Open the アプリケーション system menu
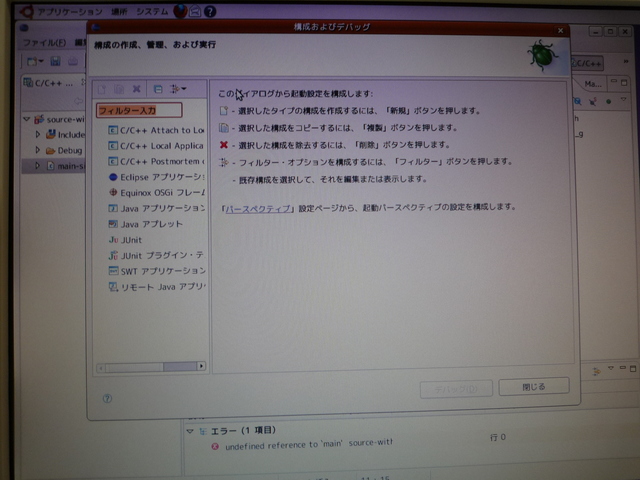The height and width of the screenshot is (480, 640). point(70,12)
